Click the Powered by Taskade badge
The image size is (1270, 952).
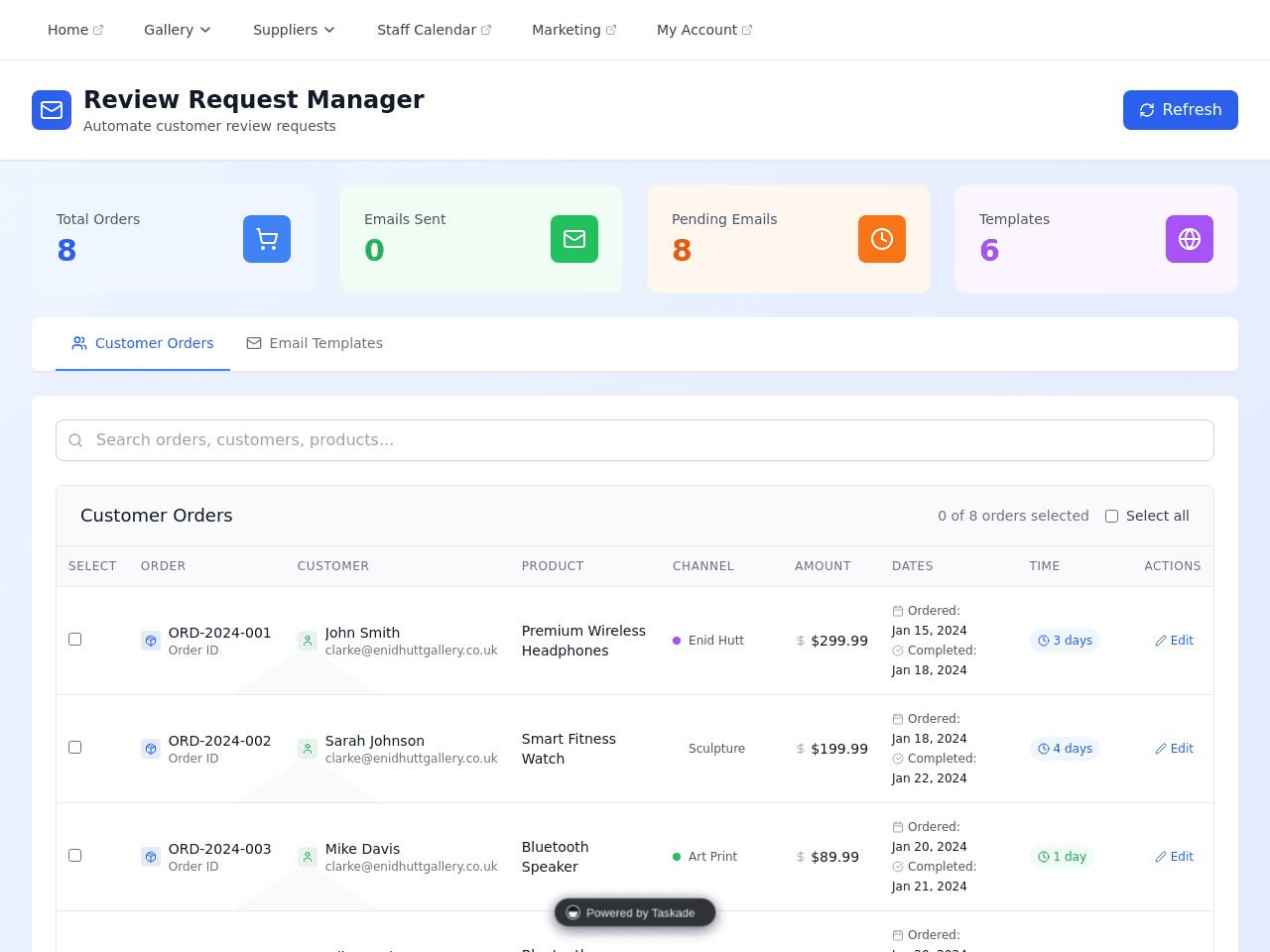pyautogui.click(x=635, y=912)
